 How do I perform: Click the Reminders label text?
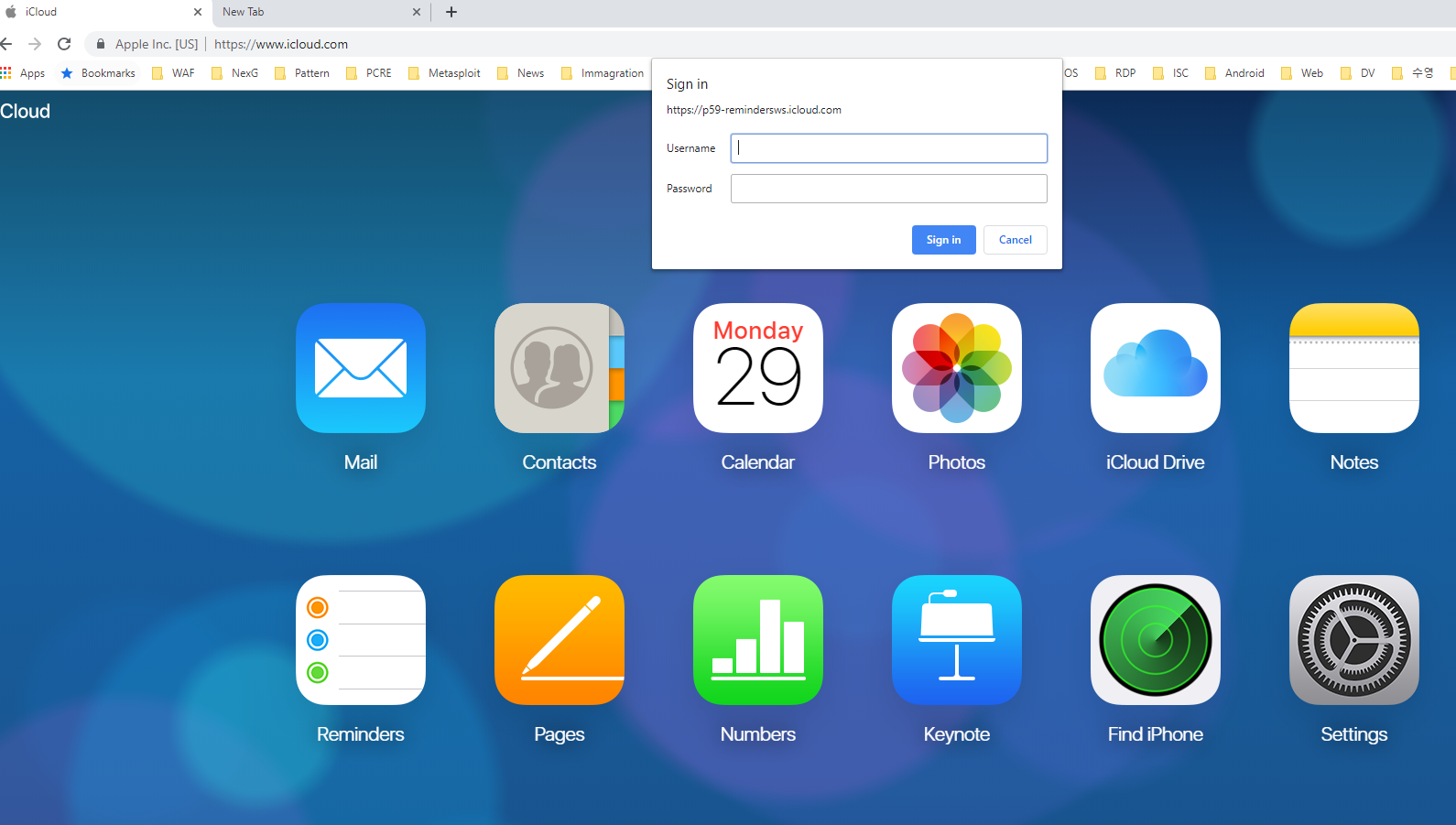(x=361, y=734)
